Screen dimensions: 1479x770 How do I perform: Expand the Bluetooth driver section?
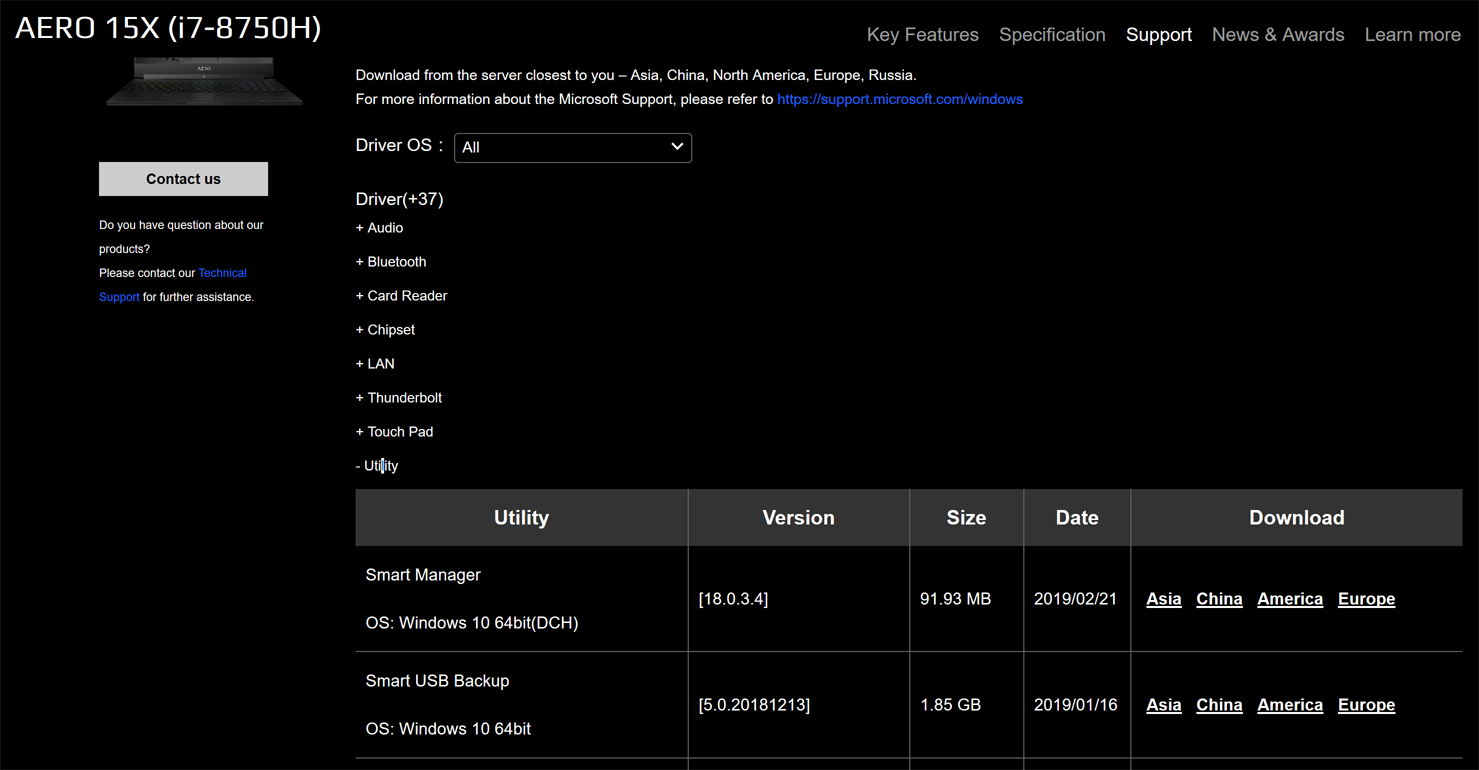(391, 262)
